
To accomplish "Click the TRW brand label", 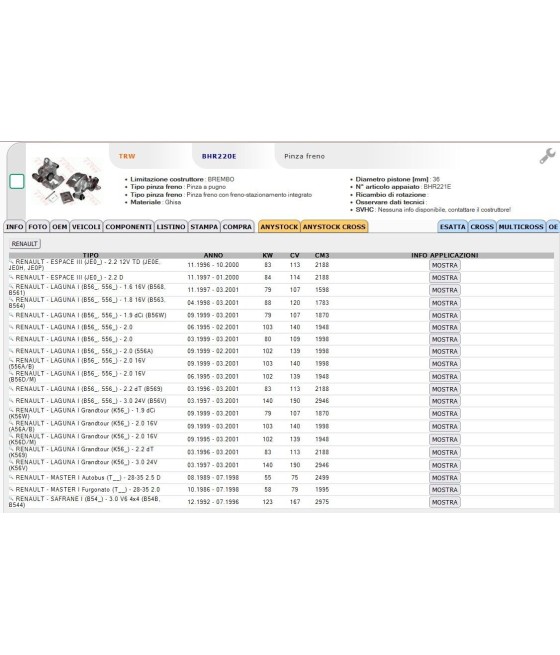I will (127, 156).
